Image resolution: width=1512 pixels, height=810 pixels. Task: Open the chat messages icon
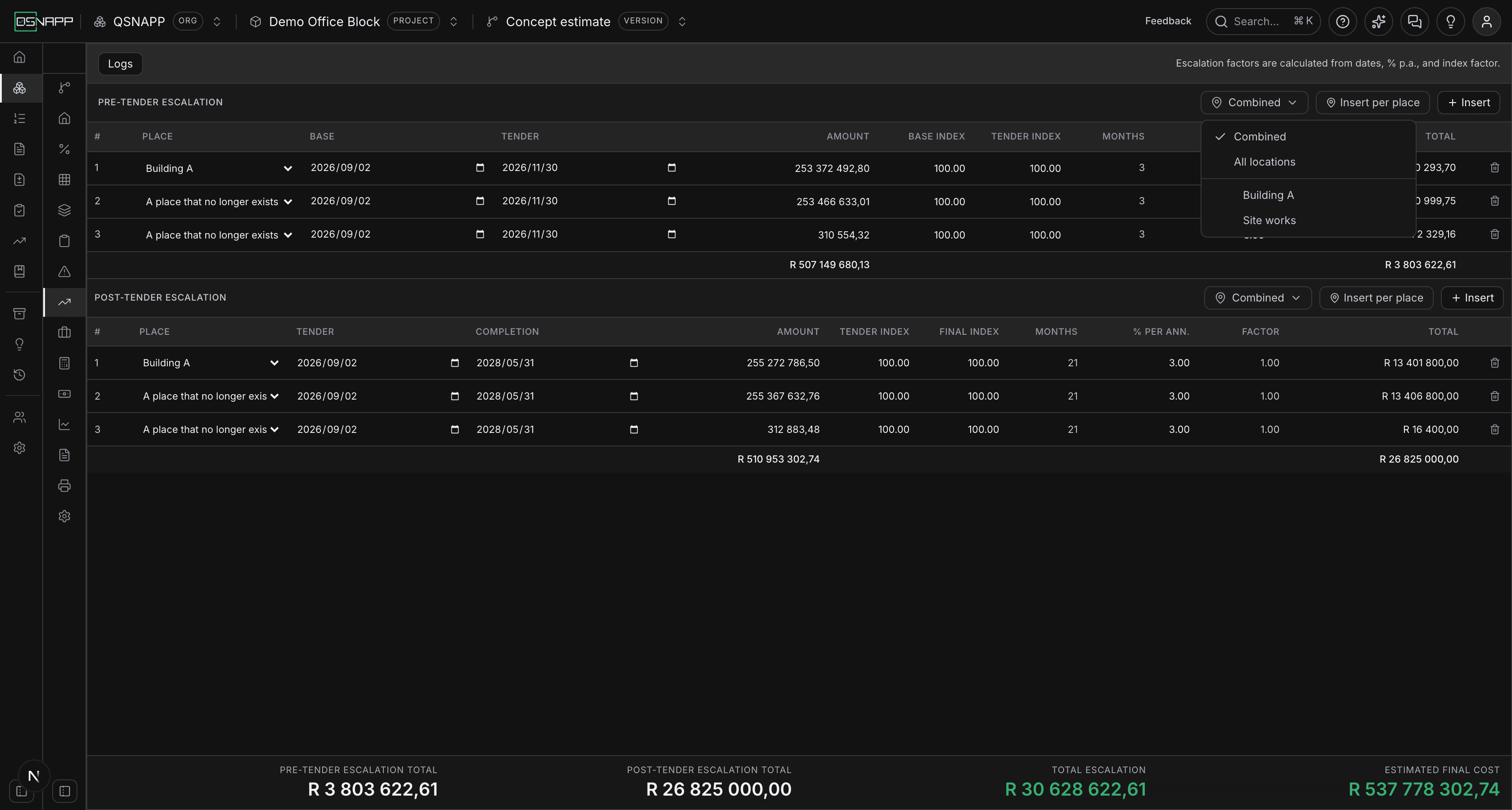tap(1414, 22)
